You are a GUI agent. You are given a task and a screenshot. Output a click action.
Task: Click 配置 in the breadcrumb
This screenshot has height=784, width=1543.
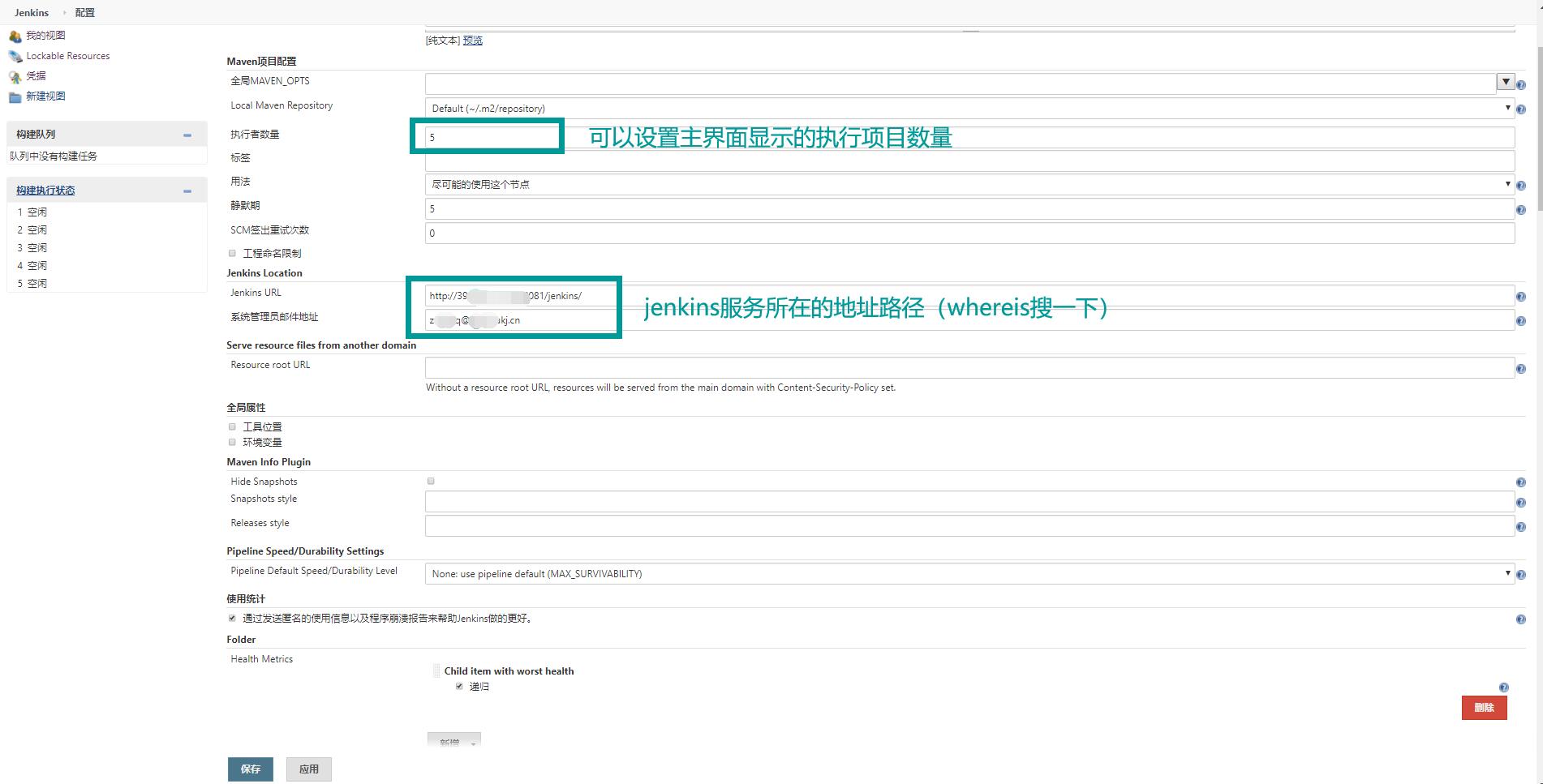coord(85,12)
